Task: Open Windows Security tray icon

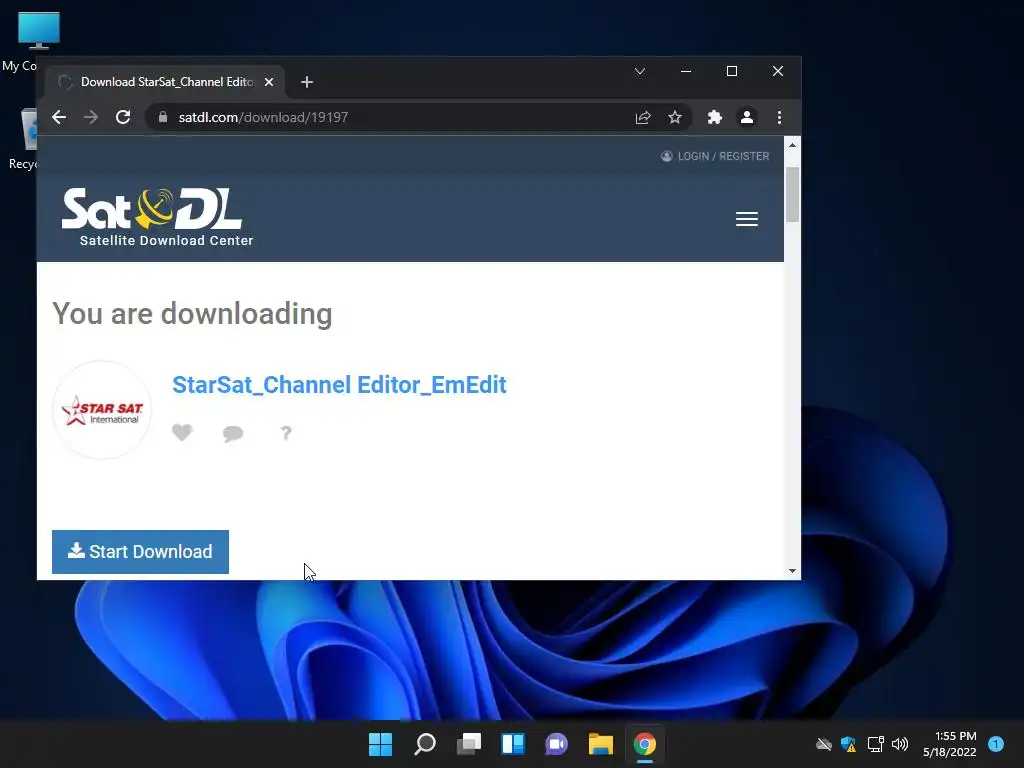Action: pyautogui.click(x=848, y=744)
